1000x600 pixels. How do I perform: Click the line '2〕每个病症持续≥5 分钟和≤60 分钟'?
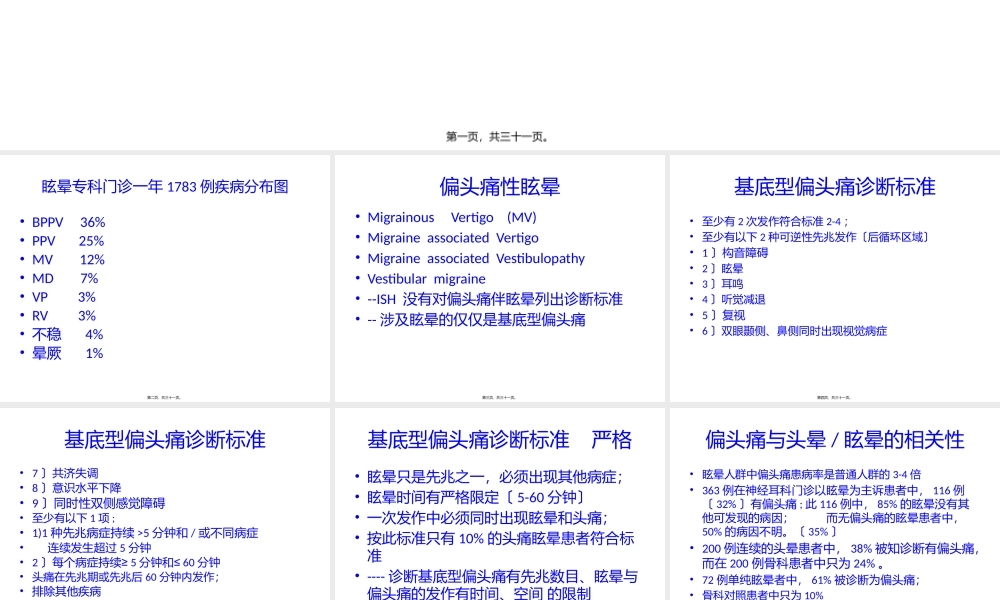[126, 562]
